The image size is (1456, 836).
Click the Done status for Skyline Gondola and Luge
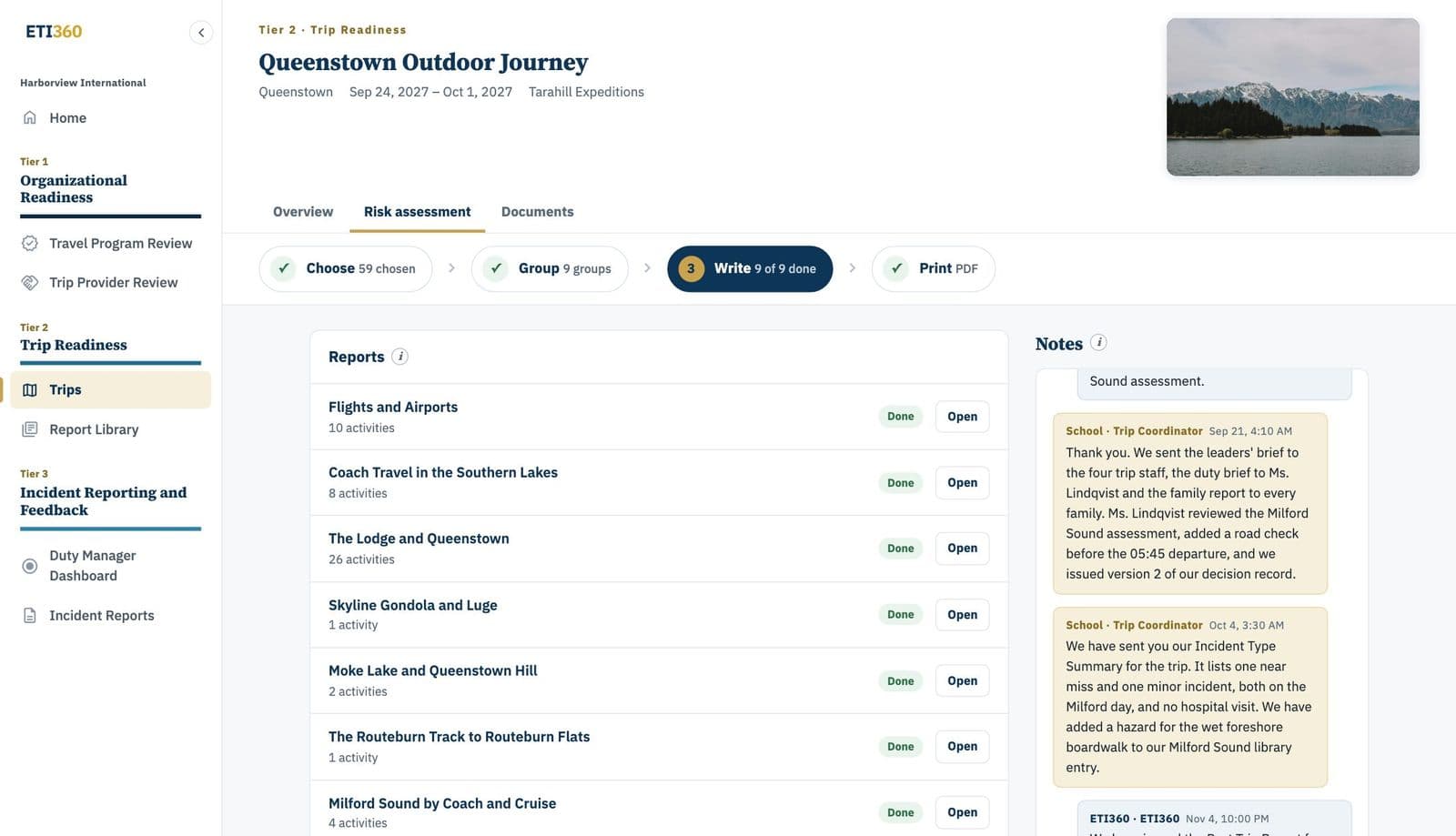900,615
